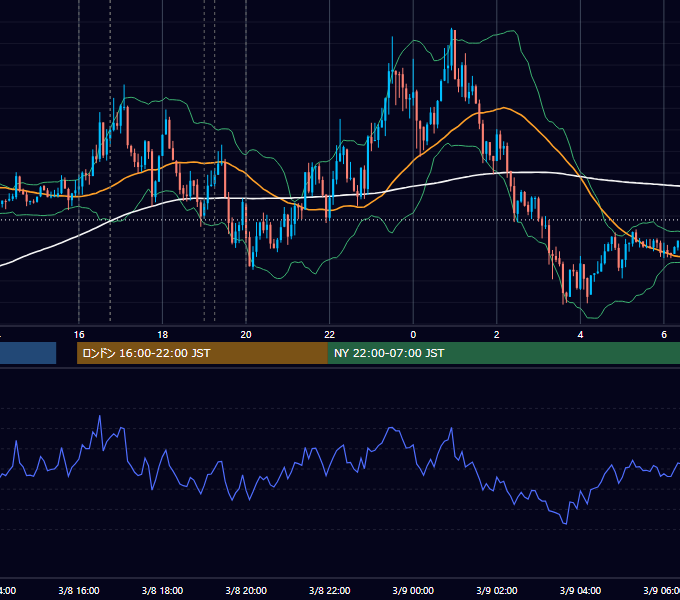Image resolution: width=680 pixels, height=600 pixels.
Task: Click the 3/8 18:00 date label
Action: coord(162,590)
